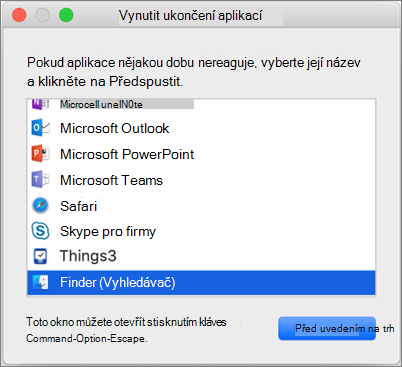This screenshot has height=367, width=402.
Task: Select the partially visible OneNote row text
Action: [101, 104]
